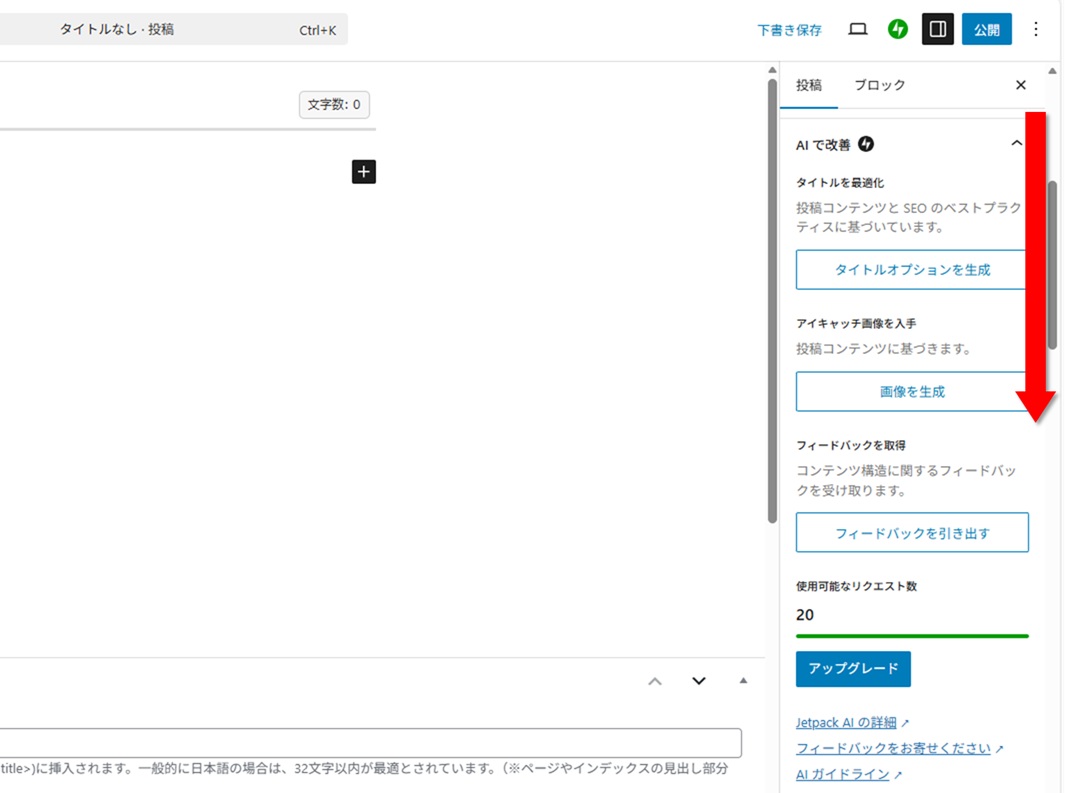The width and height of the screenshot is (1065, 793).
Task: Move meta box up with up chevron
Action: [x=655, y=681]
